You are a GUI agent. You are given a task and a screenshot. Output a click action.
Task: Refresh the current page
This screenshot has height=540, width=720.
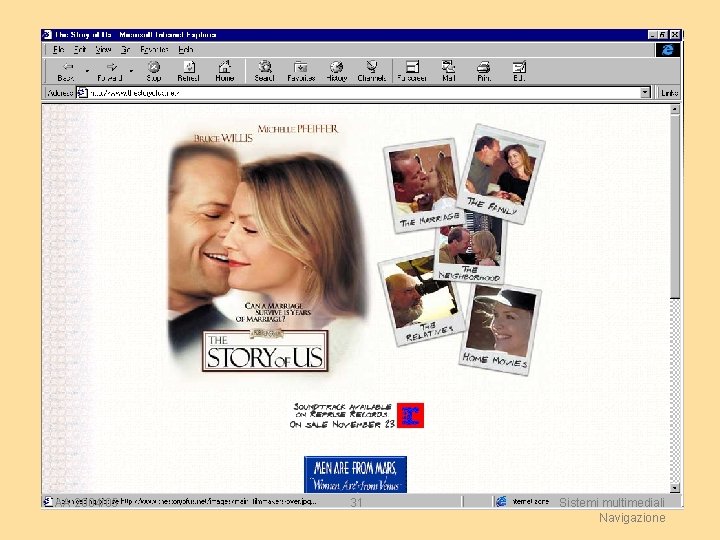coord(188,72)
